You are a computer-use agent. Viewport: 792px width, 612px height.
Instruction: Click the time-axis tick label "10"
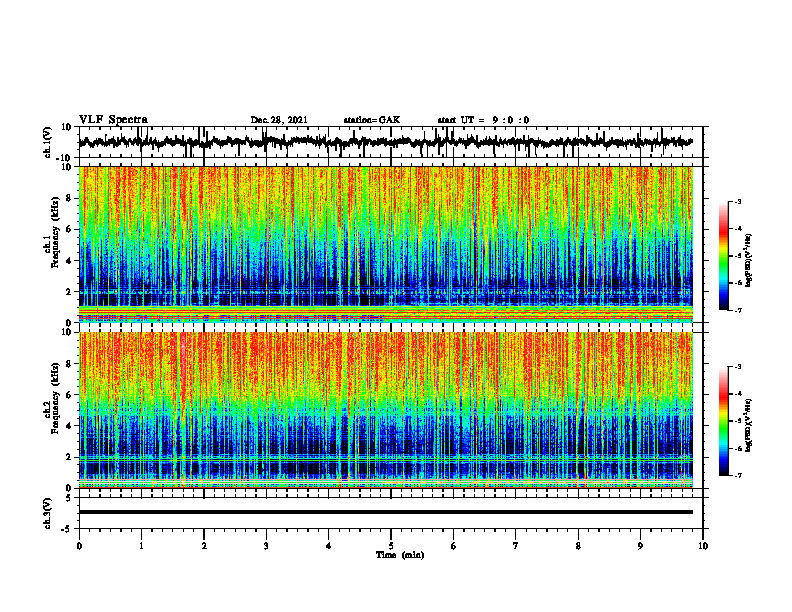click(x=703, y=546)
